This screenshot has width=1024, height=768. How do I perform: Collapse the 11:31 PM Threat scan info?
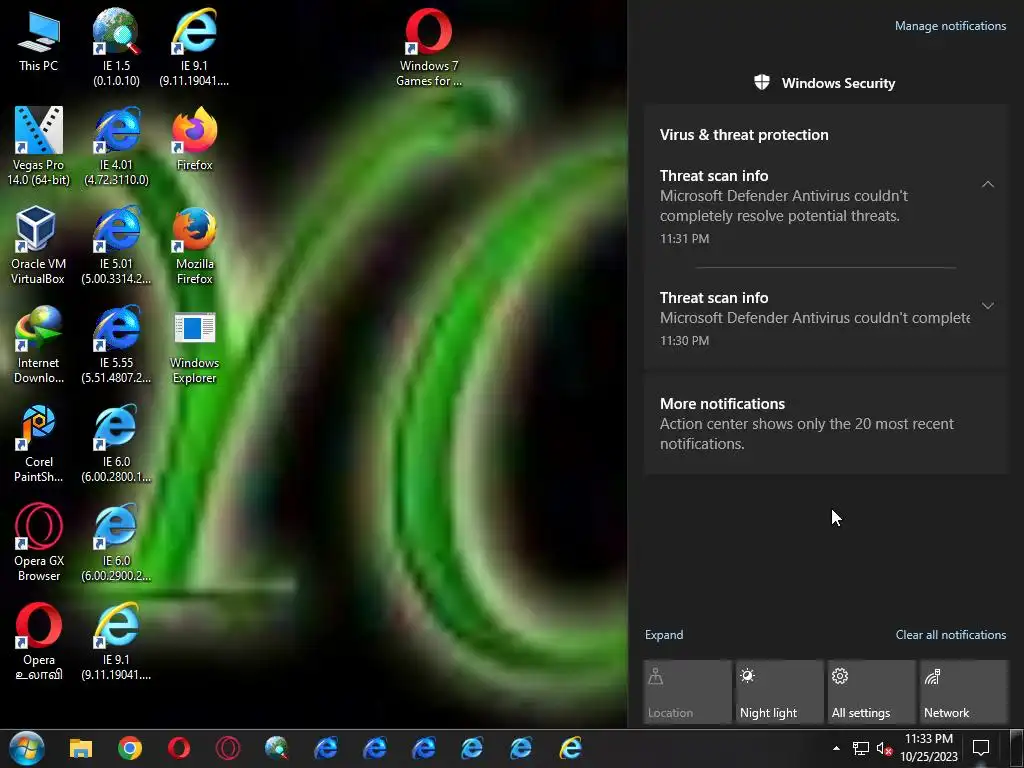(987, 184)
